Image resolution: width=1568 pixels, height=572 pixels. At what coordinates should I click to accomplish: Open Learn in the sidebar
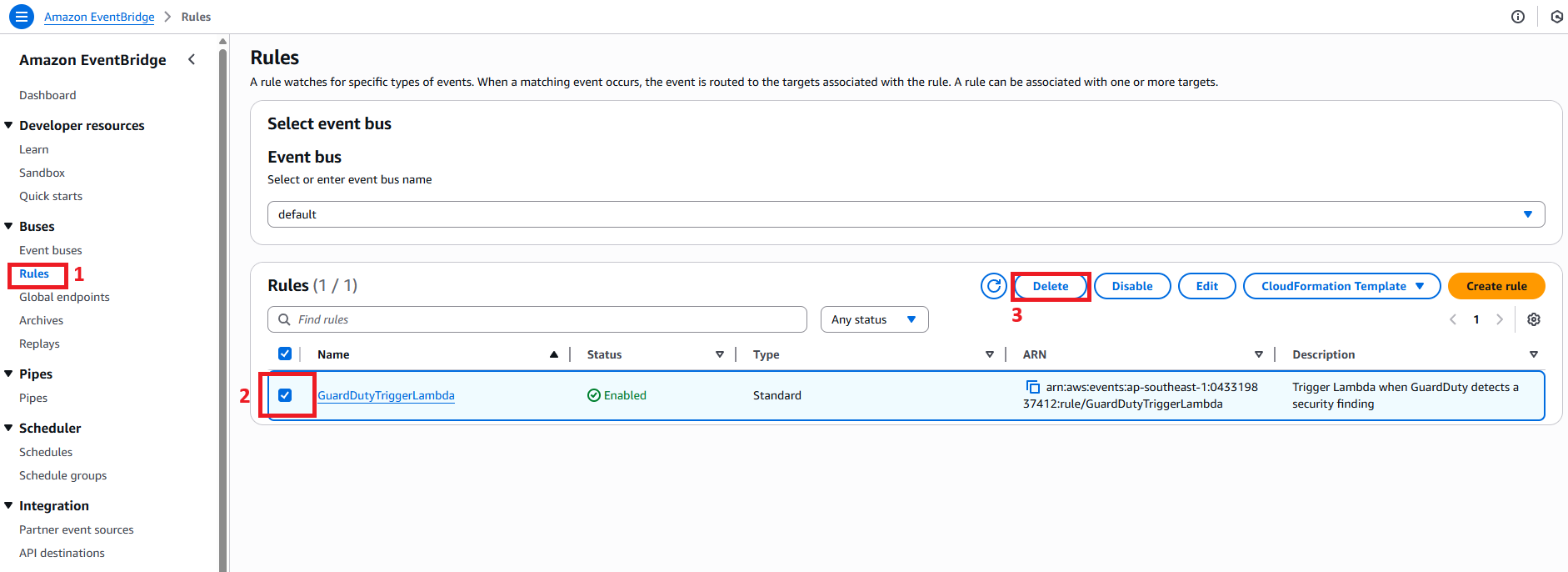(x=34, y=149)
